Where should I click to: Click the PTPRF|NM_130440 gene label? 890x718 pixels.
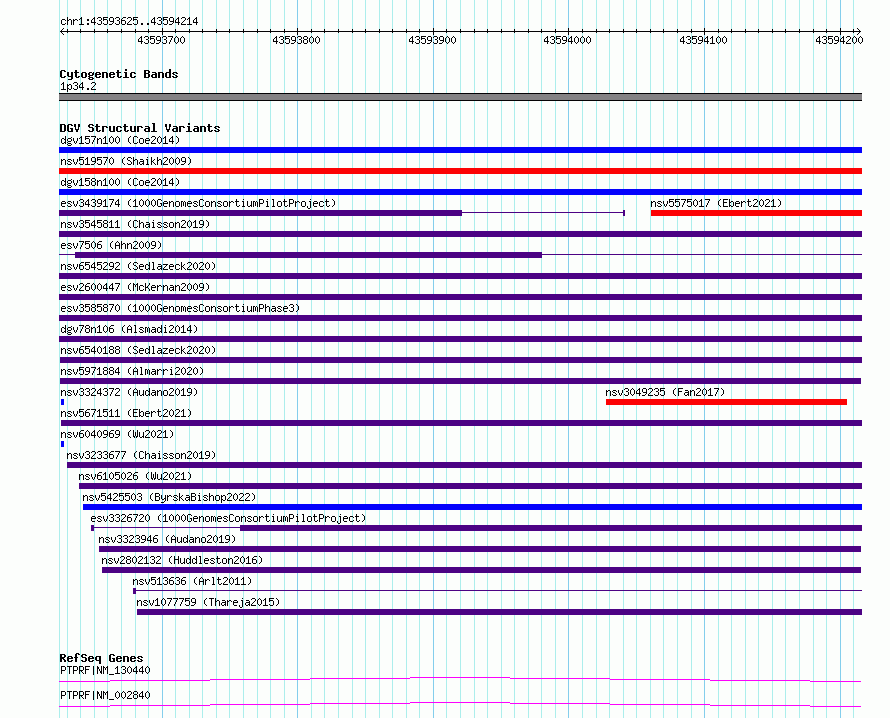pyautogui.click(x=105, y=670)
